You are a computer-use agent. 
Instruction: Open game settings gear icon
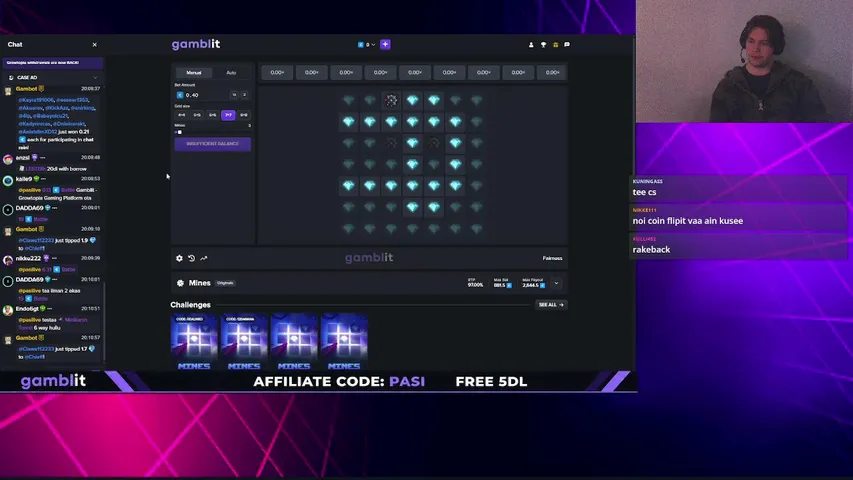179,258
